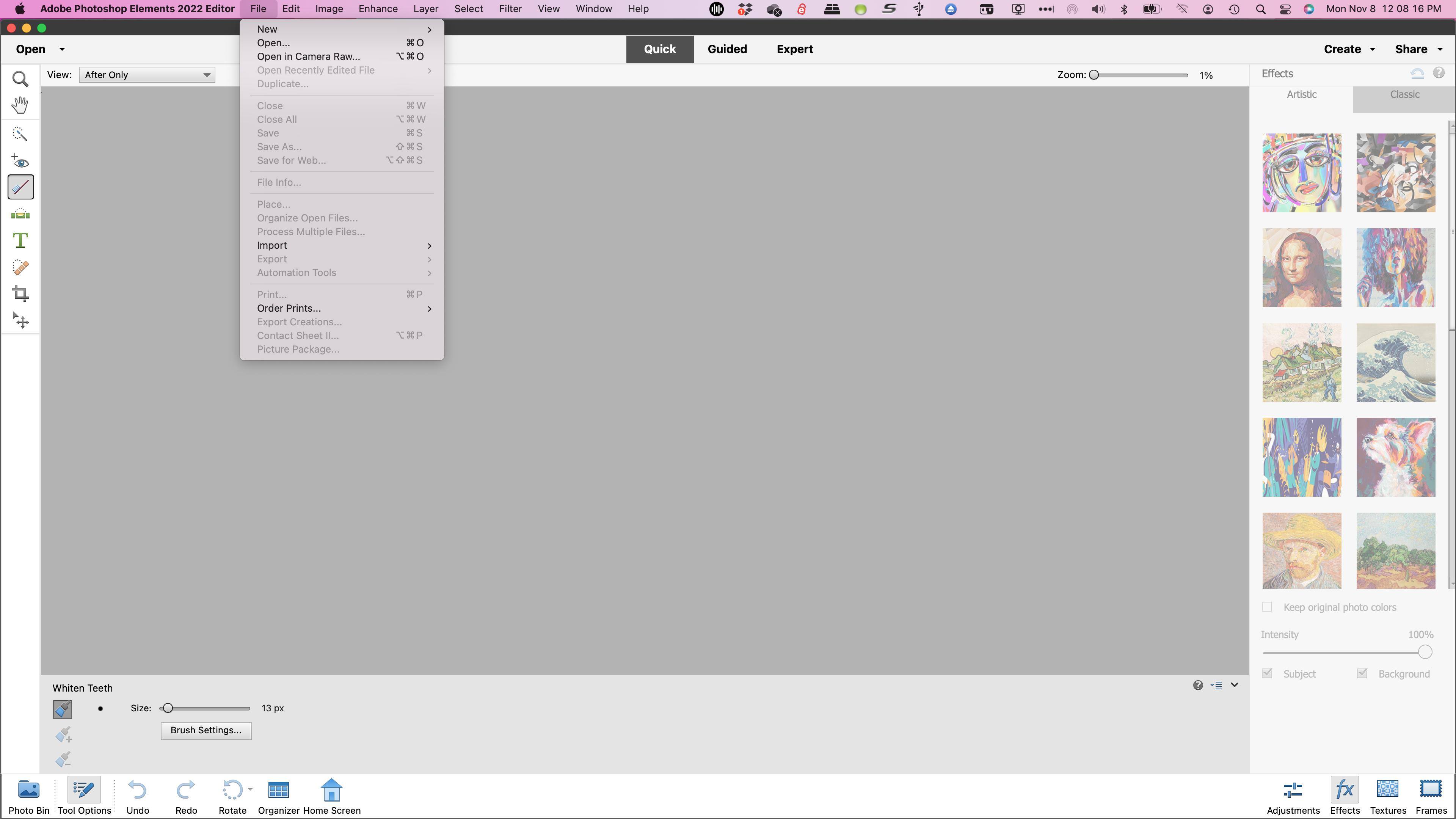Image resolution: width=1456 pixels, height=819 pixels.
Task: Open the View dropdown set to After Only
Action: (147, 75)
